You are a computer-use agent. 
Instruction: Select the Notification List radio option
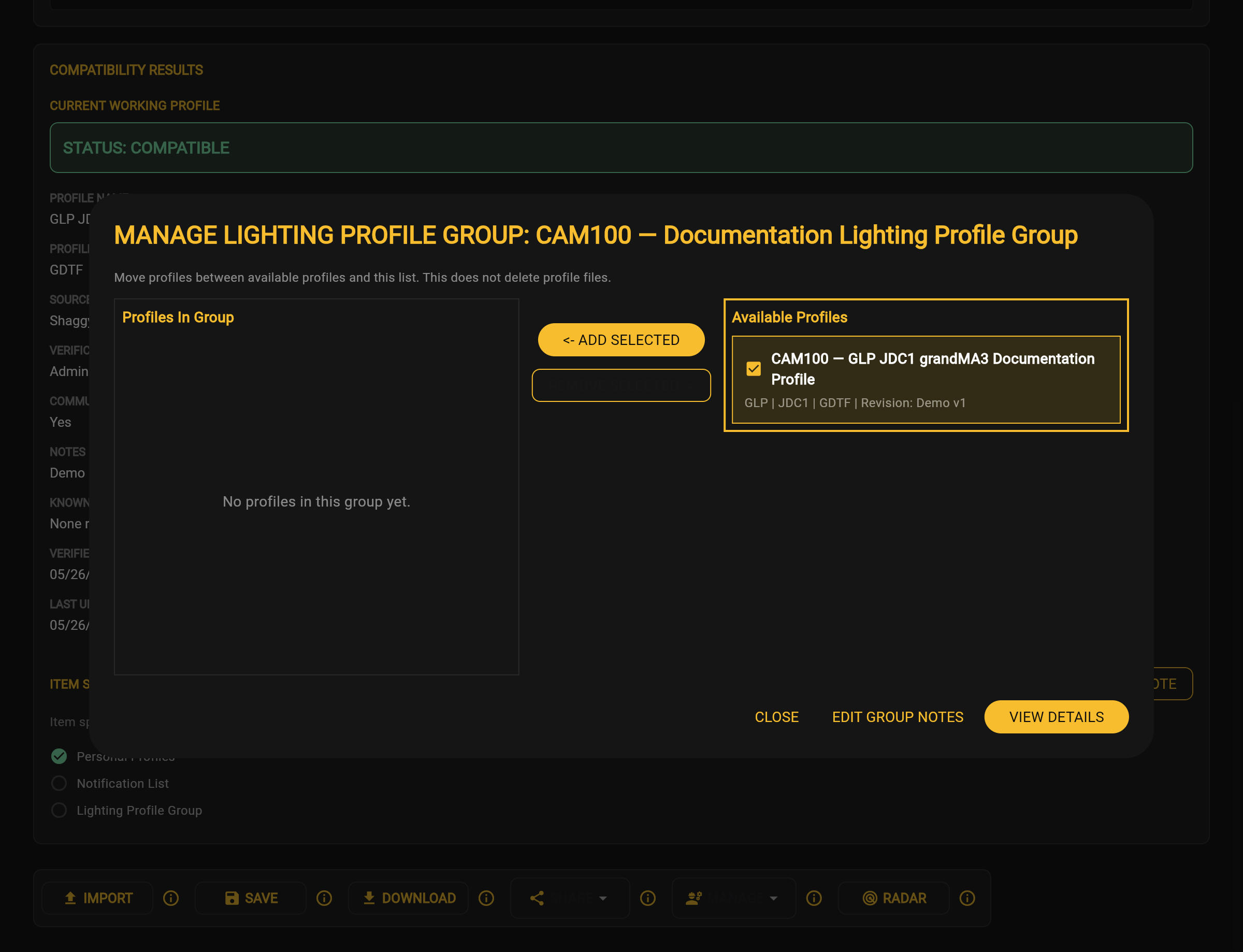point(59,783)
